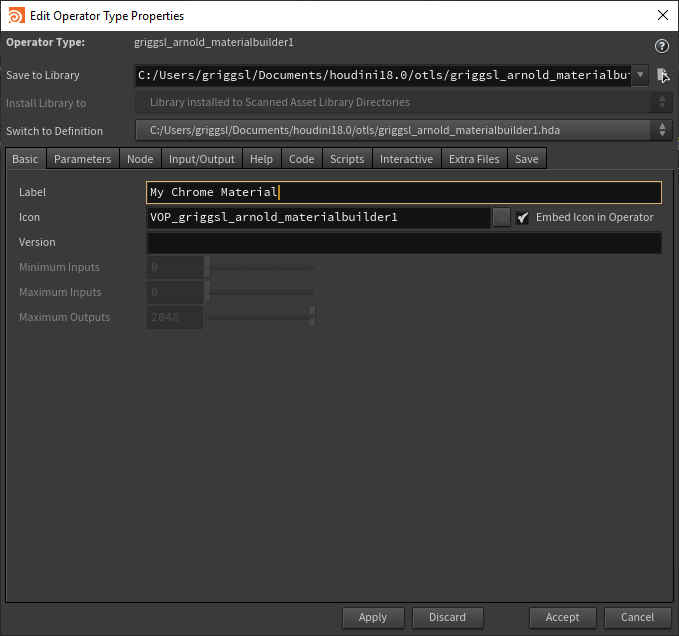
Task: Go to the Scripts tab
Action: [347, 159]
